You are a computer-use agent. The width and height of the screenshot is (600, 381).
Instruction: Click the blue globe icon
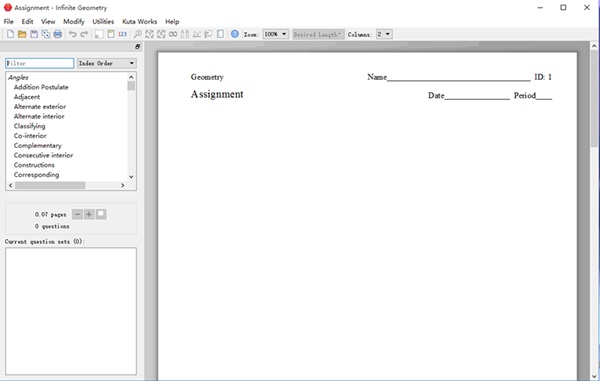point(235,34)
